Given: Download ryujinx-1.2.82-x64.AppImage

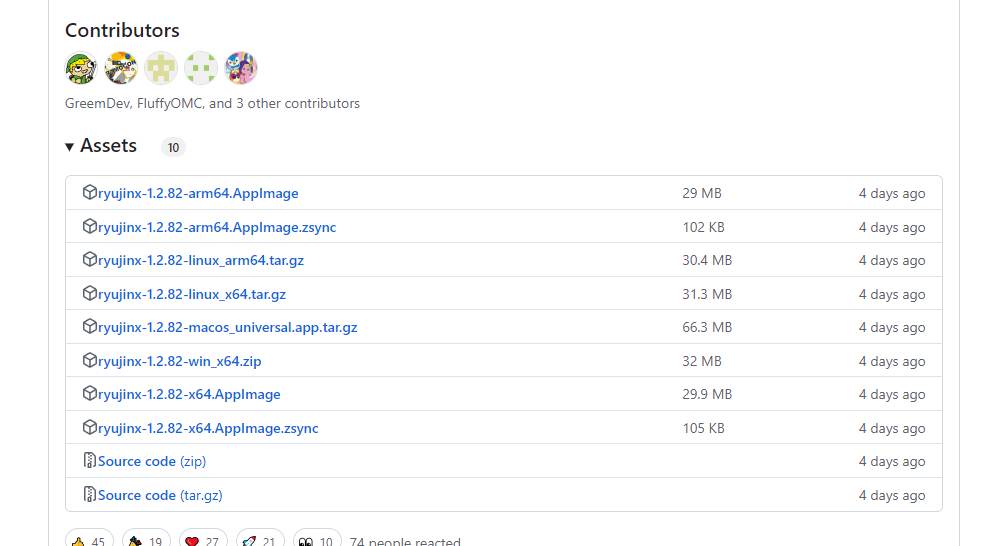Looking at the screenshot, I should 189,394.
